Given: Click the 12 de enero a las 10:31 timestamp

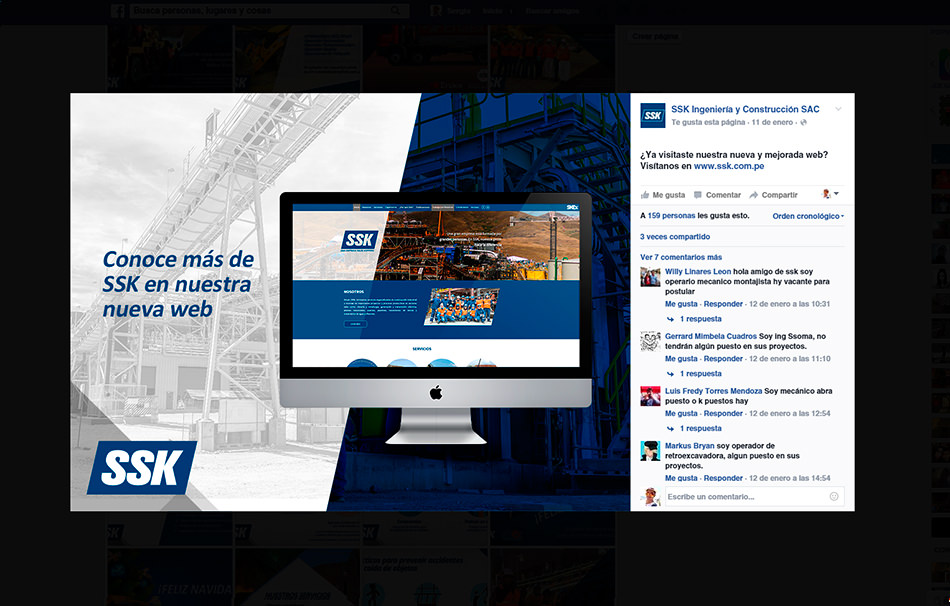Looking at the screenshot, I should coord(789,304).
